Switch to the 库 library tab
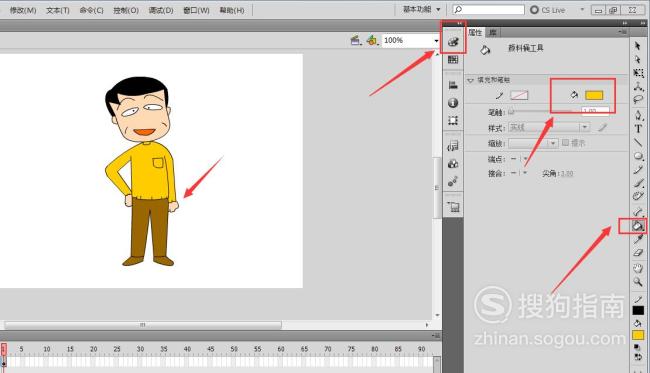This screenshot has height=373, width=650. 492,32
